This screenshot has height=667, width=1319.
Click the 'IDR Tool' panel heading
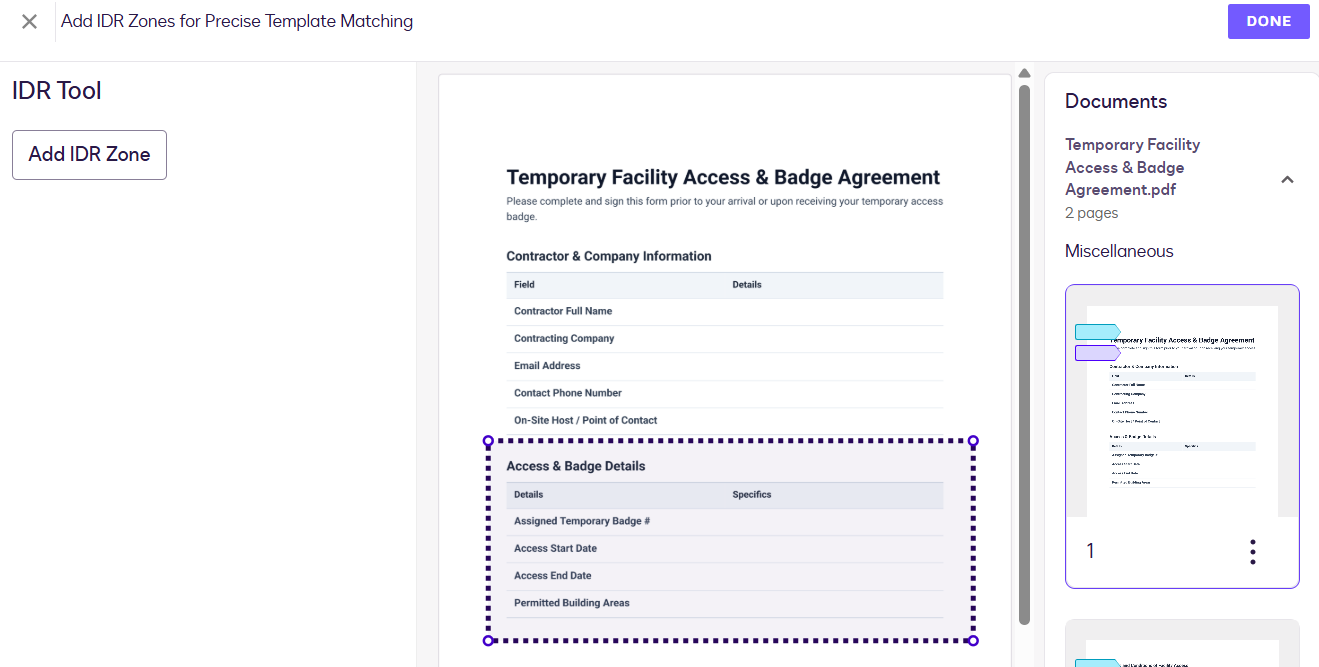click(x=57, y=91)
